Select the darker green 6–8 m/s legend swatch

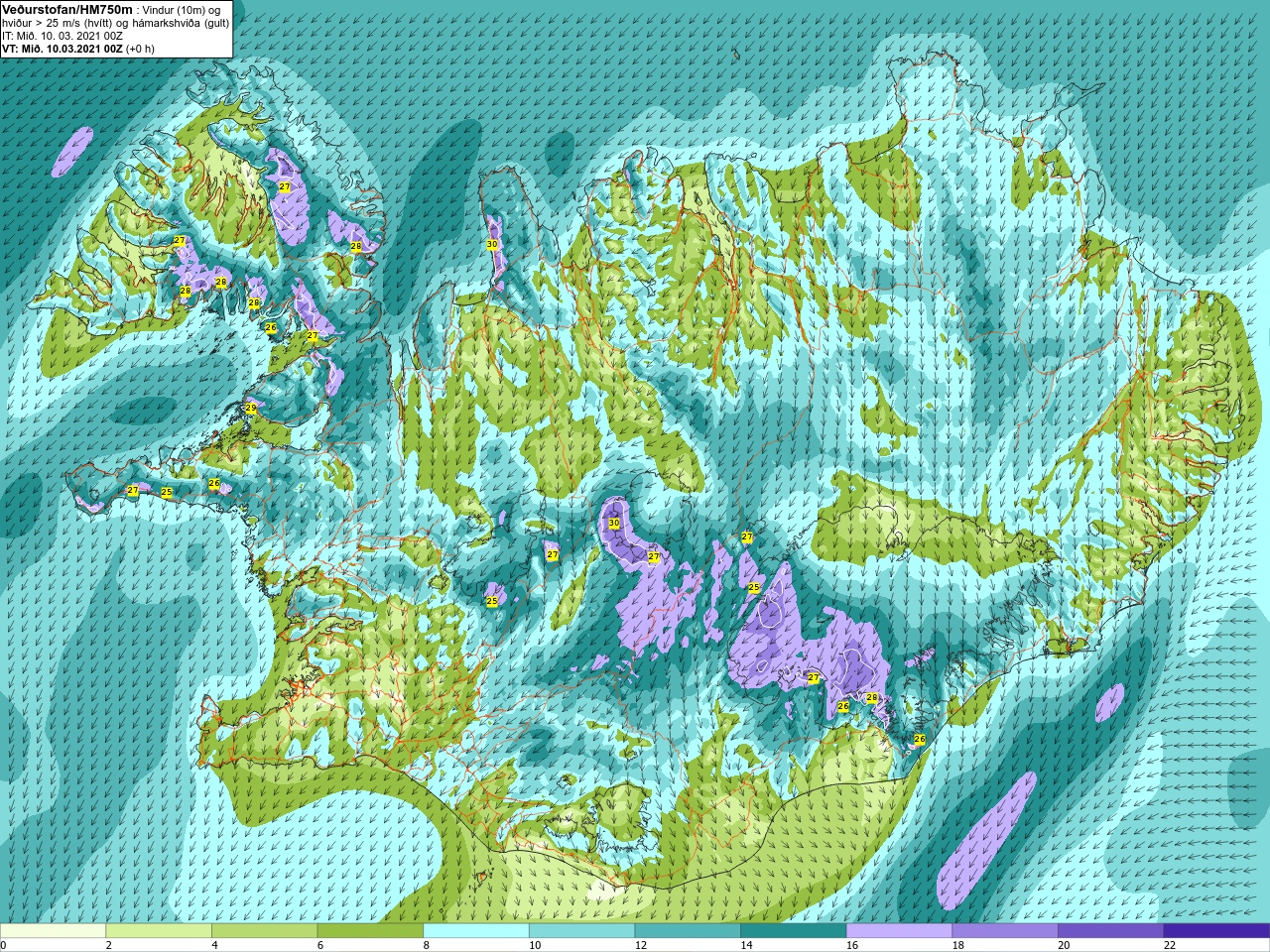pos(370,931)
